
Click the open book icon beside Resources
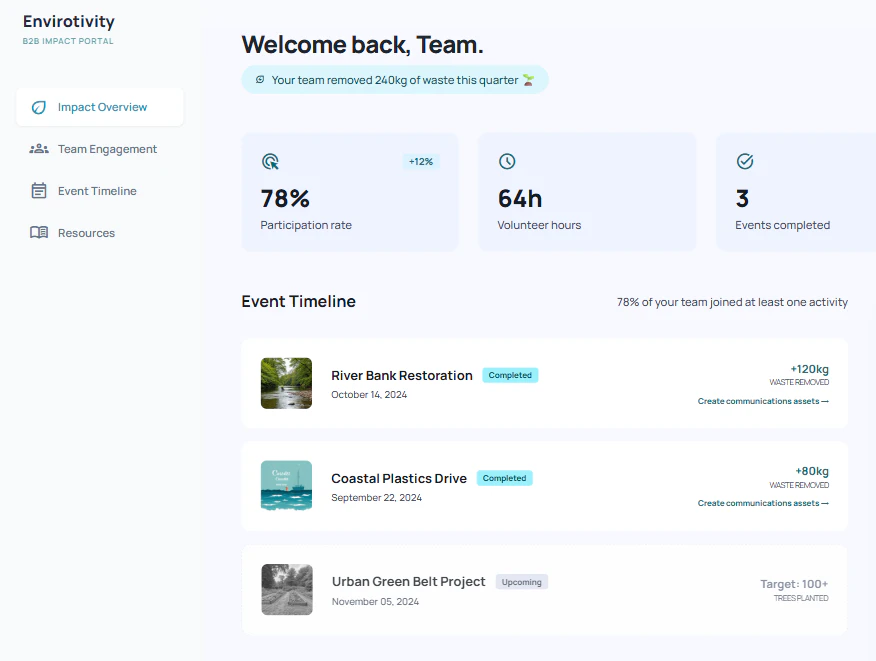click(x=39, y=232)
